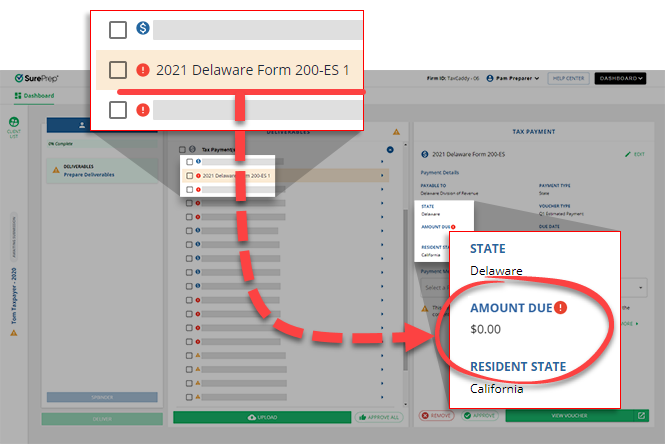Image resolution: width=665 pixels, height=444 pixels.
Task: Select the Tom Taxpayer - 2020 vertical tab
Action: coord(14,296)
